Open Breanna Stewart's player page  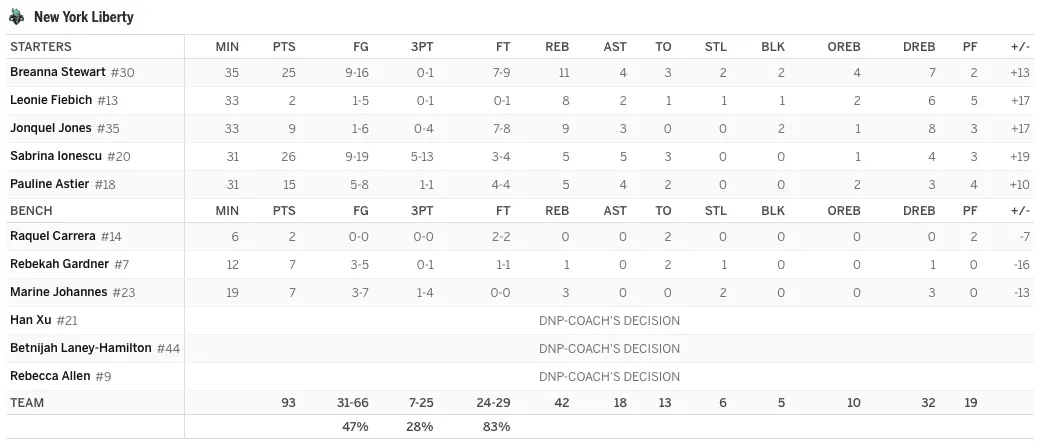click(x=58, y=72)
